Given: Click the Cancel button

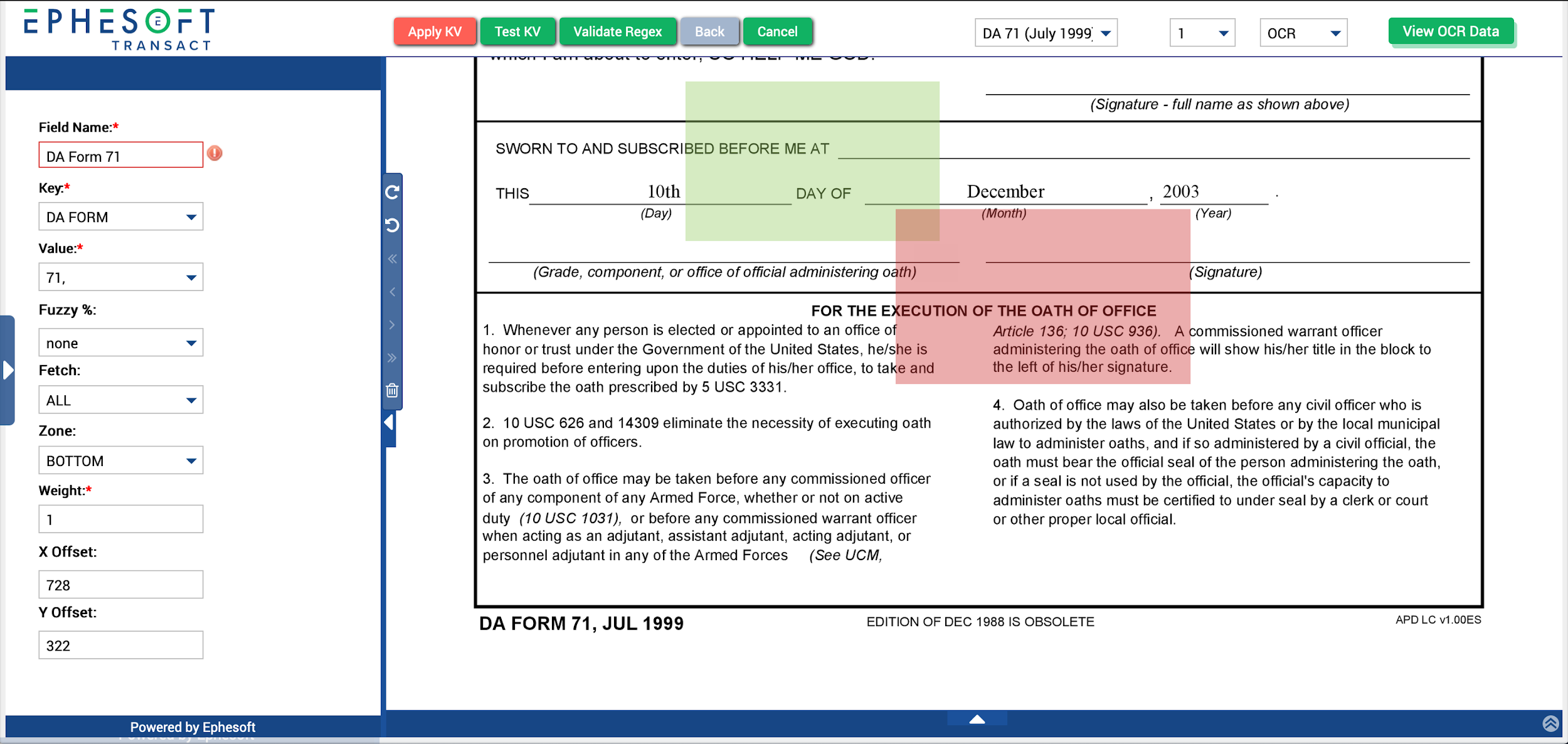Looking at the screenshot, I should tap(777, 31).
